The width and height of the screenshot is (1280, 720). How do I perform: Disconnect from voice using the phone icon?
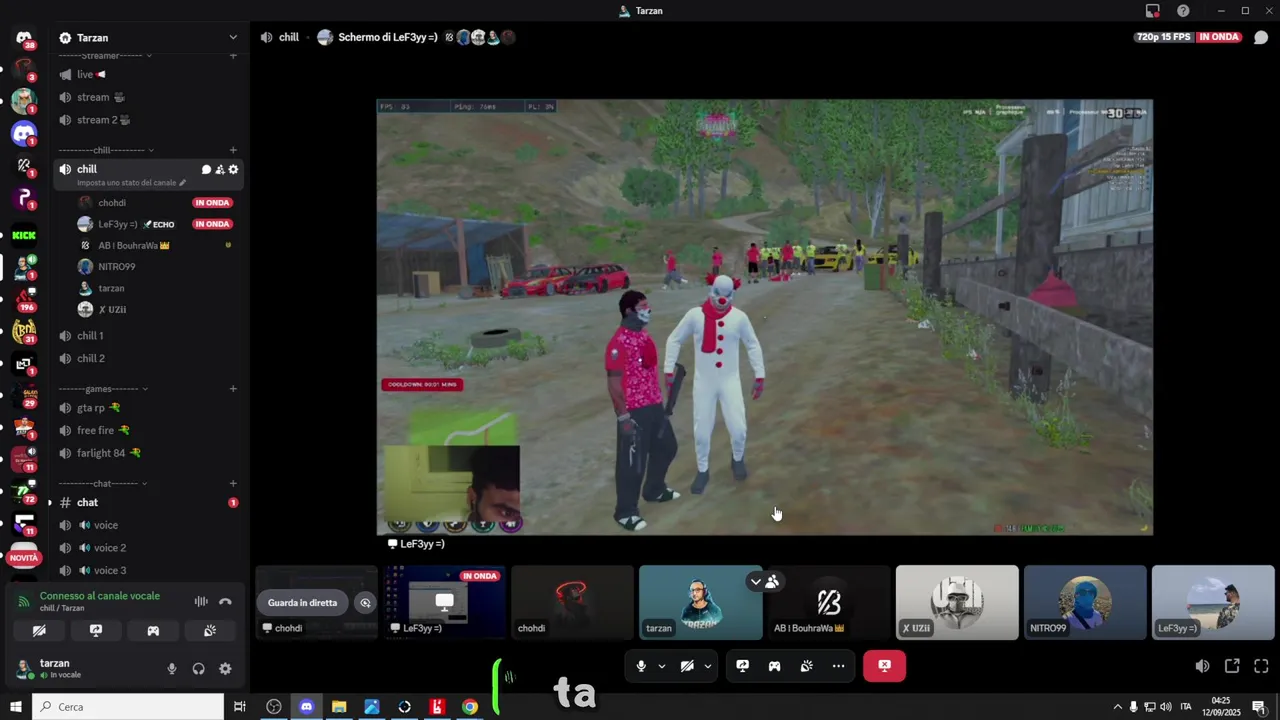pyautogui.click(x=225, y=601)
